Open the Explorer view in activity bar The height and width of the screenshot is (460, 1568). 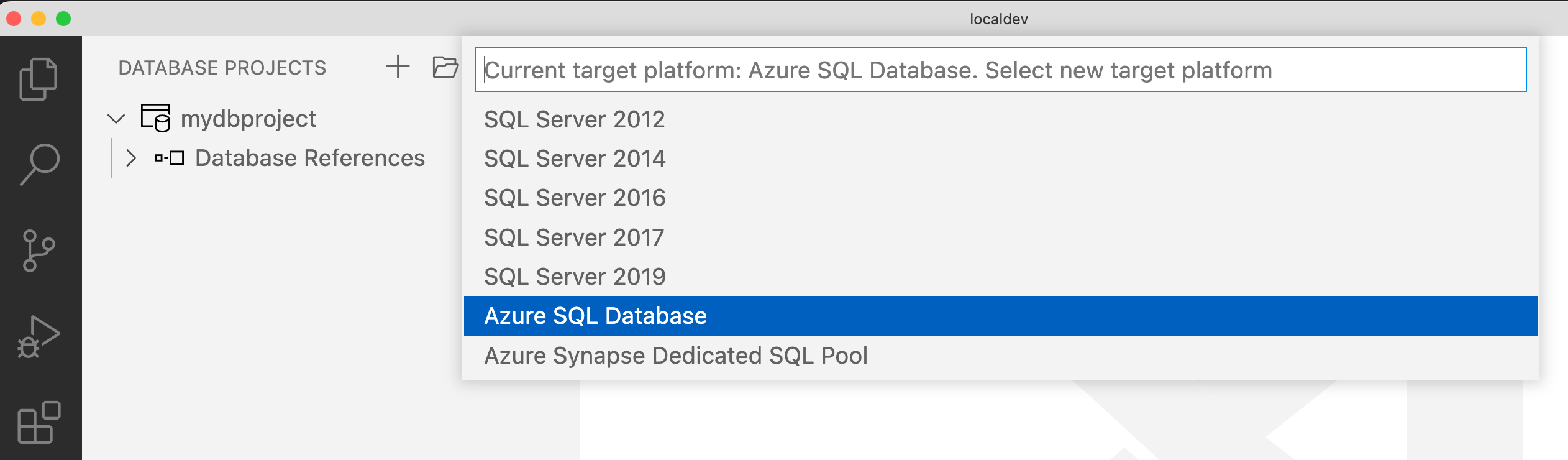click(x=39, y=79)
